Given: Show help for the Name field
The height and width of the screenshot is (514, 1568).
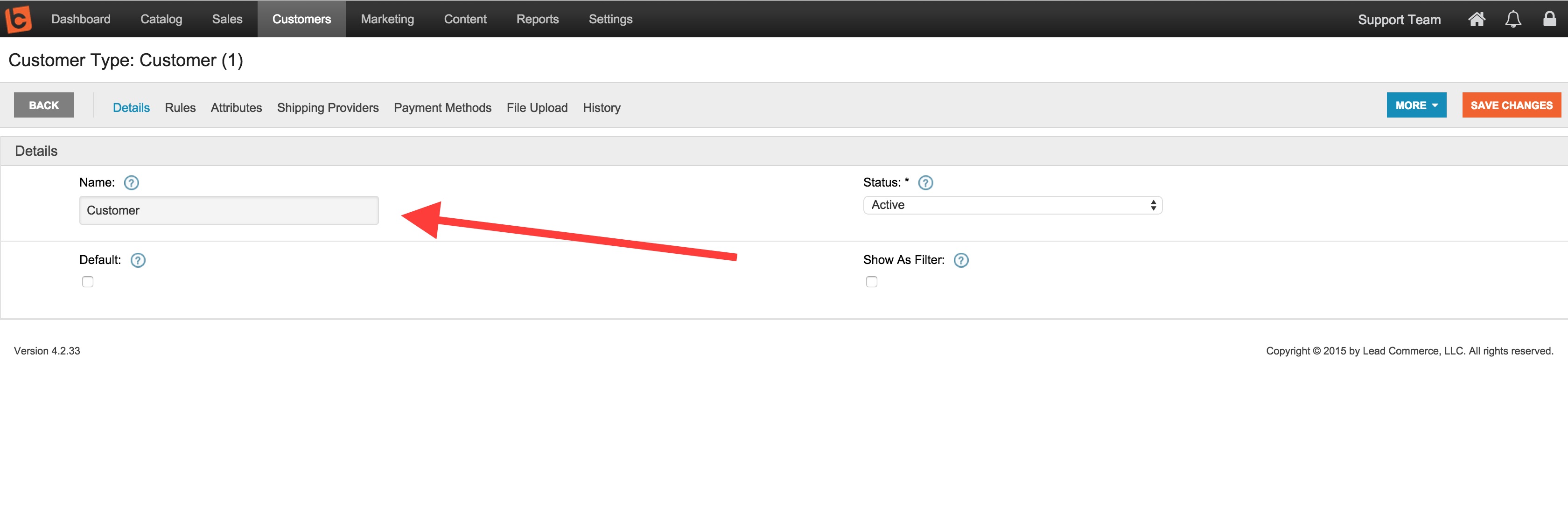Looking at the screenshot, I should pyautogui.click(x=132, y=182).
